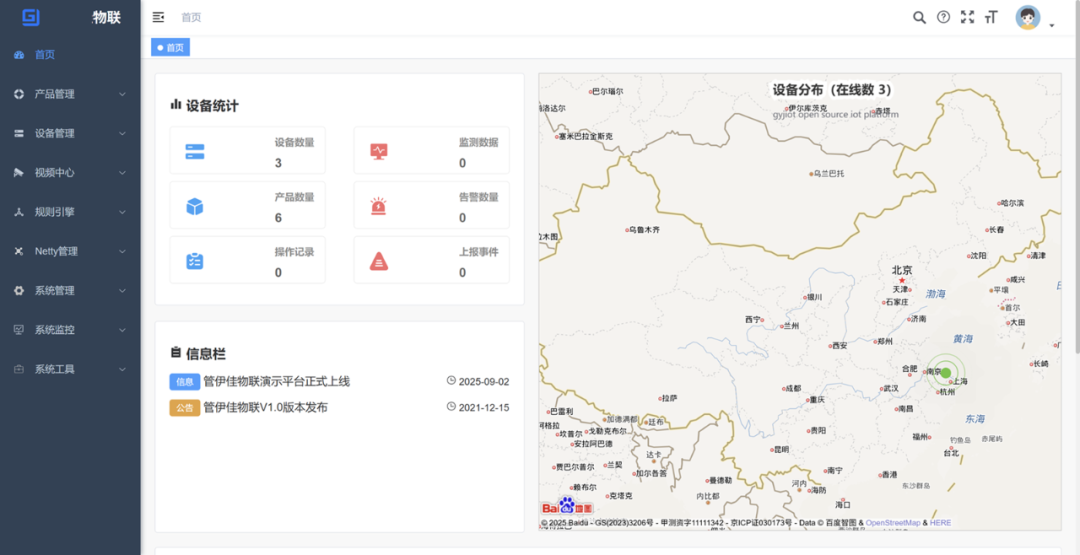Click the 乌鲁木齐 city label on map

click(x=645, y=229)
